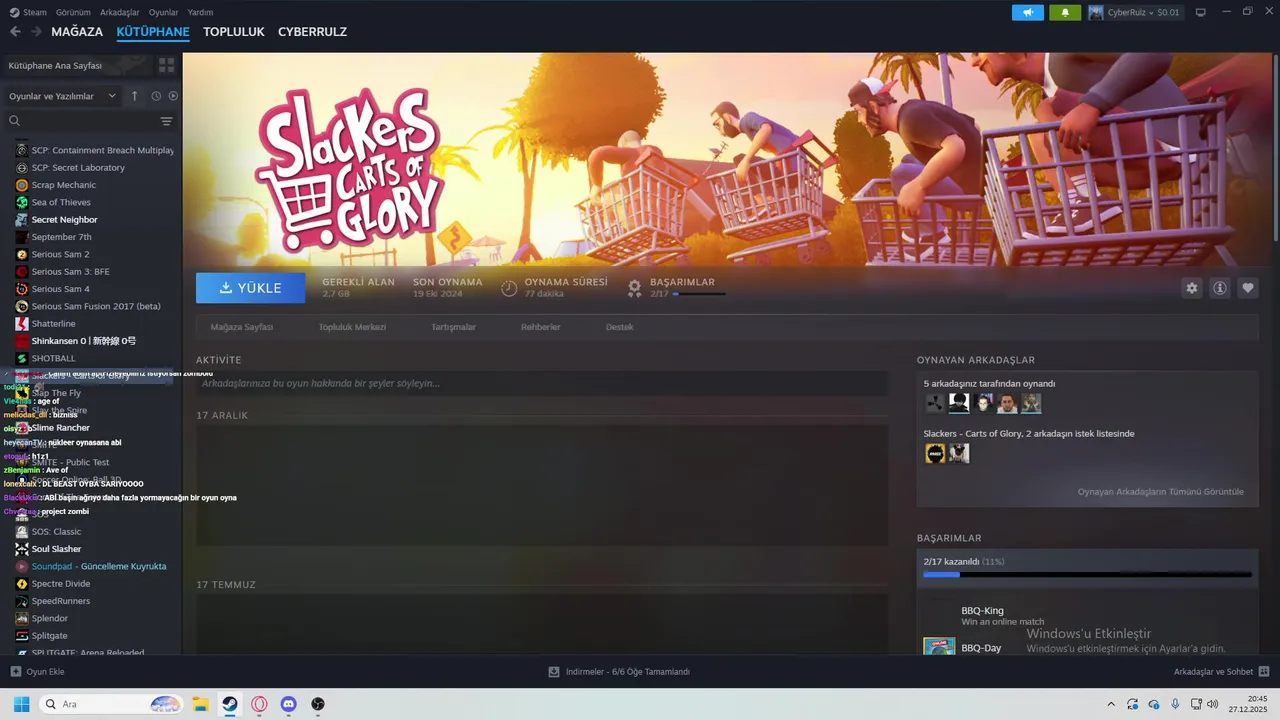Open Big Picture mode monitor icon
The height and width of the screenshot is (720, 1280).
tap(1201, 12)
